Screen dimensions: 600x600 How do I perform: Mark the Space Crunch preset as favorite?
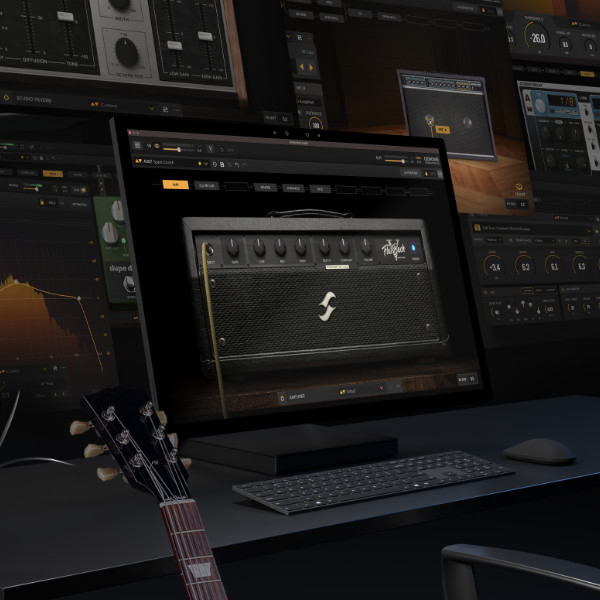coord(199,163)
